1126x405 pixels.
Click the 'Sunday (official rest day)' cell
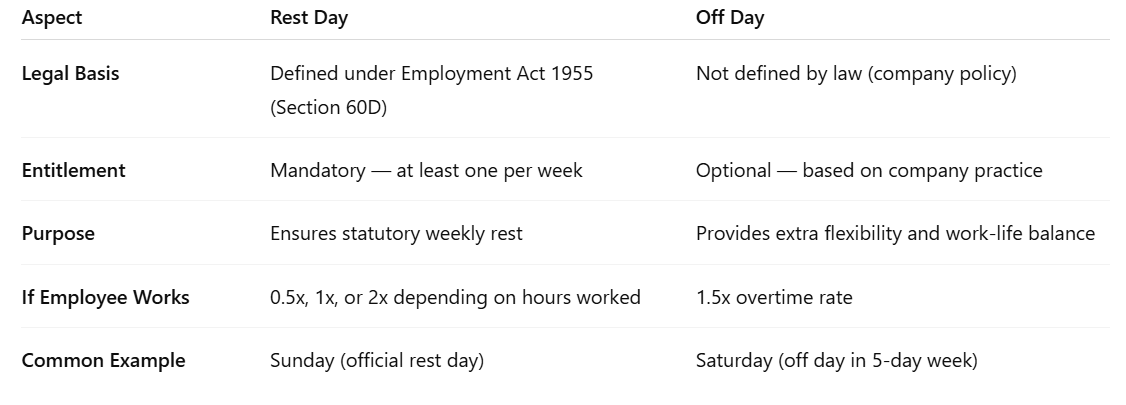(377, 360)
